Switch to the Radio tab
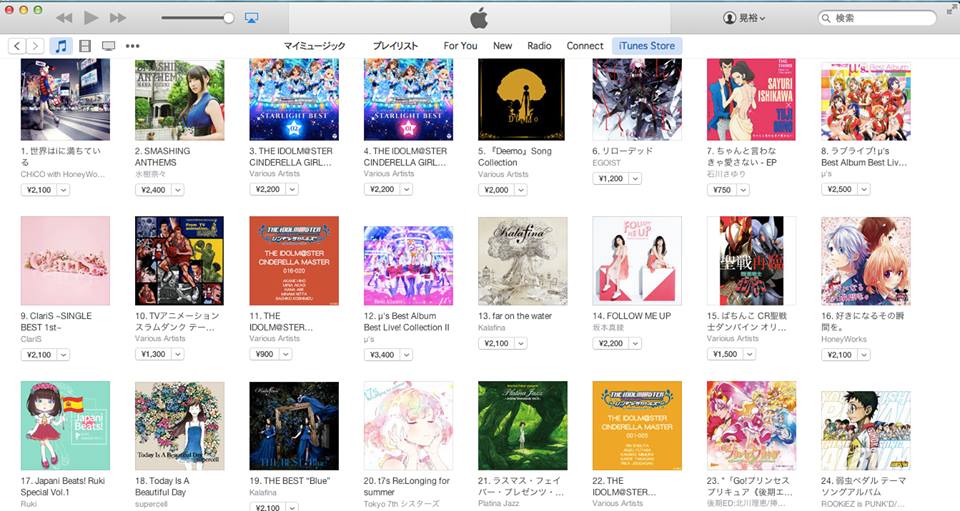Screen dimensions: 960x511 click(x=539, y=46)
